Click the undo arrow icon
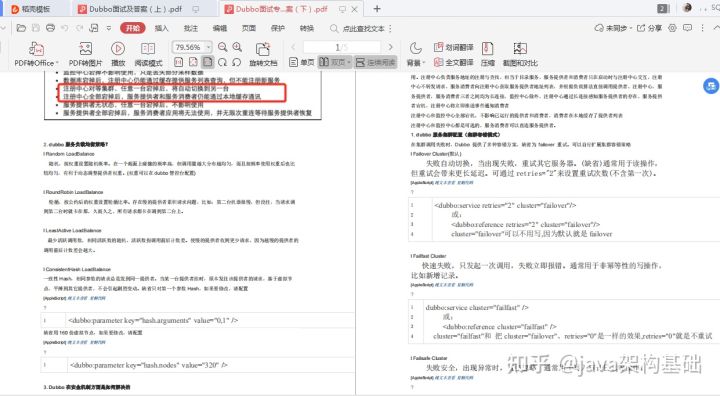 (65, 28)
